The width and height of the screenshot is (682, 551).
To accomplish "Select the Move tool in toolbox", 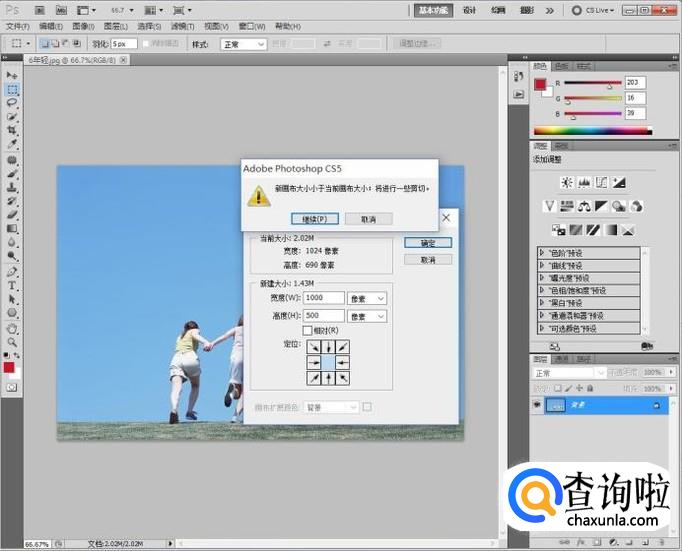I will 13,75.
